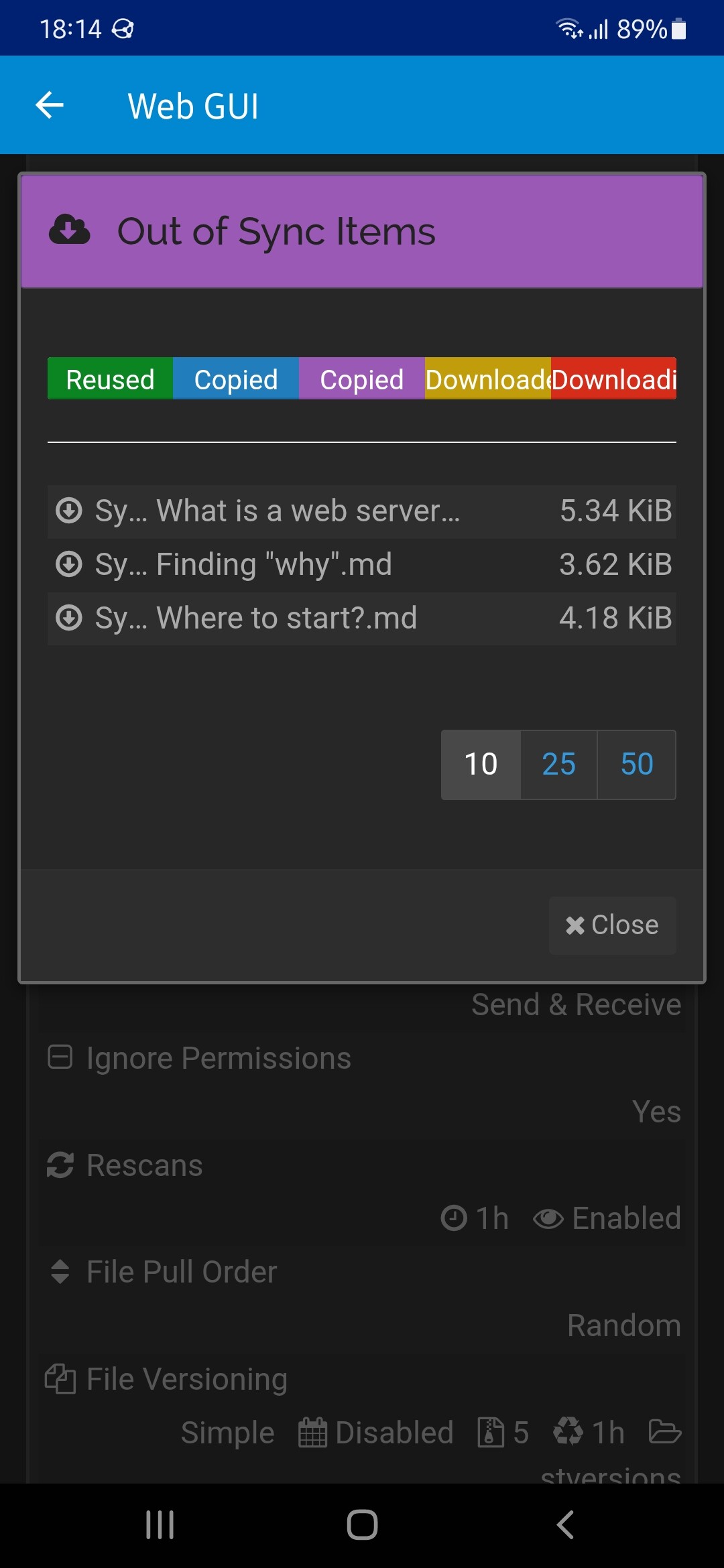Click download icon beside Where to start?.md
This screenshot has height=1568, width=724.
coord(68,618)
